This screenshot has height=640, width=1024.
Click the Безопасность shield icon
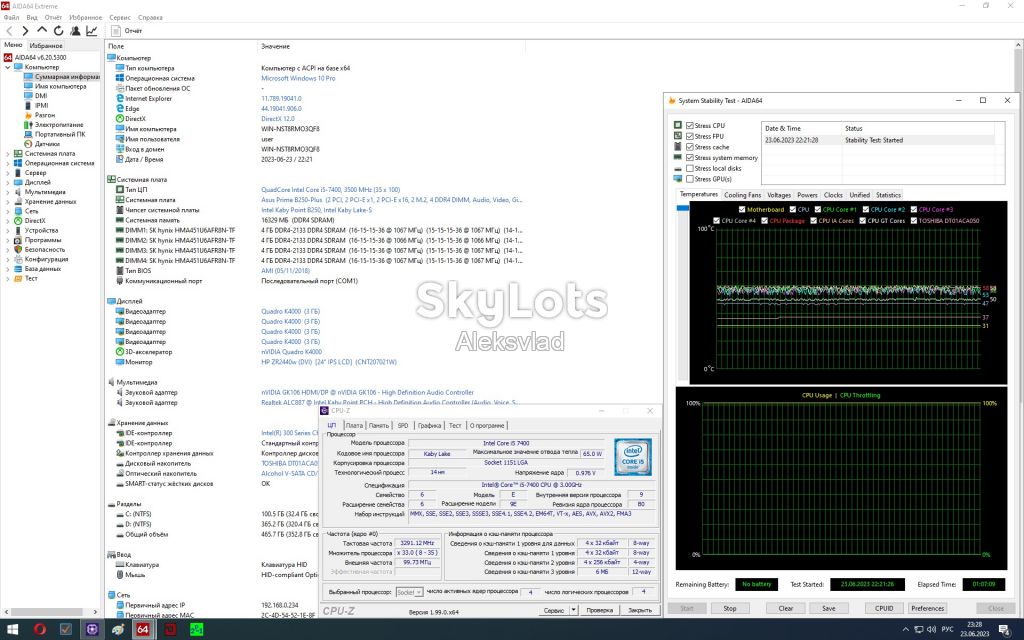coord(18,249)
